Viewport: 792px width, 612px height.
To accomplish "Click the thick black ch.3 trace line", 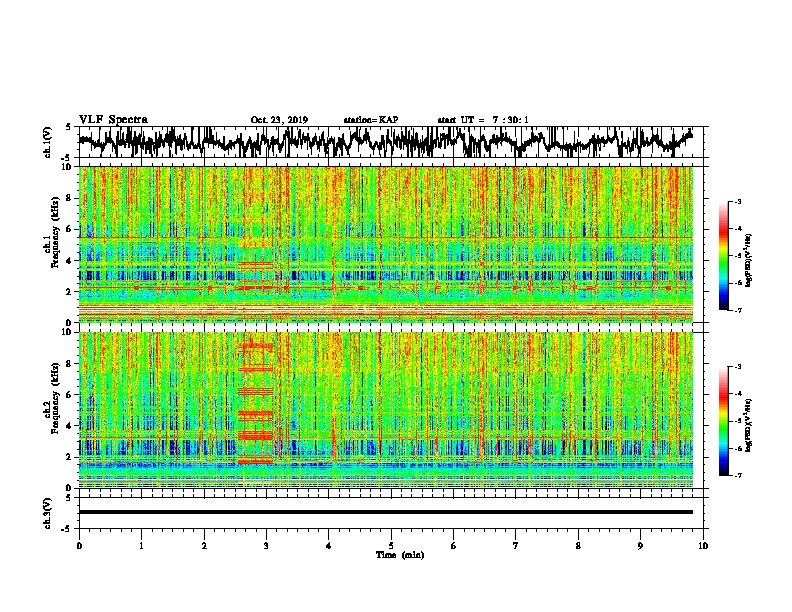I will tap(385, 512).
